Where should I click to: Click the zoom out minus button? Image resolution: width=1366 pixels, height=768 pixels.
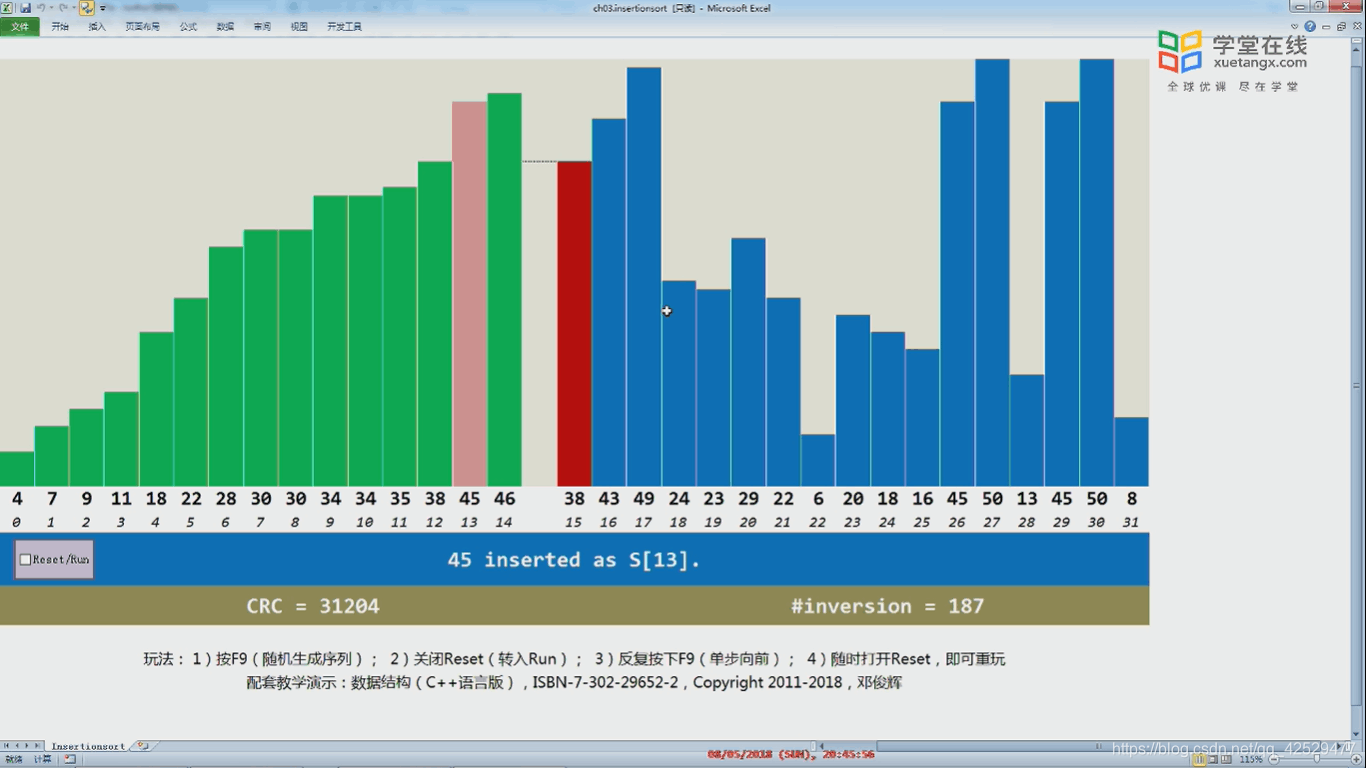pos(1274,759)
